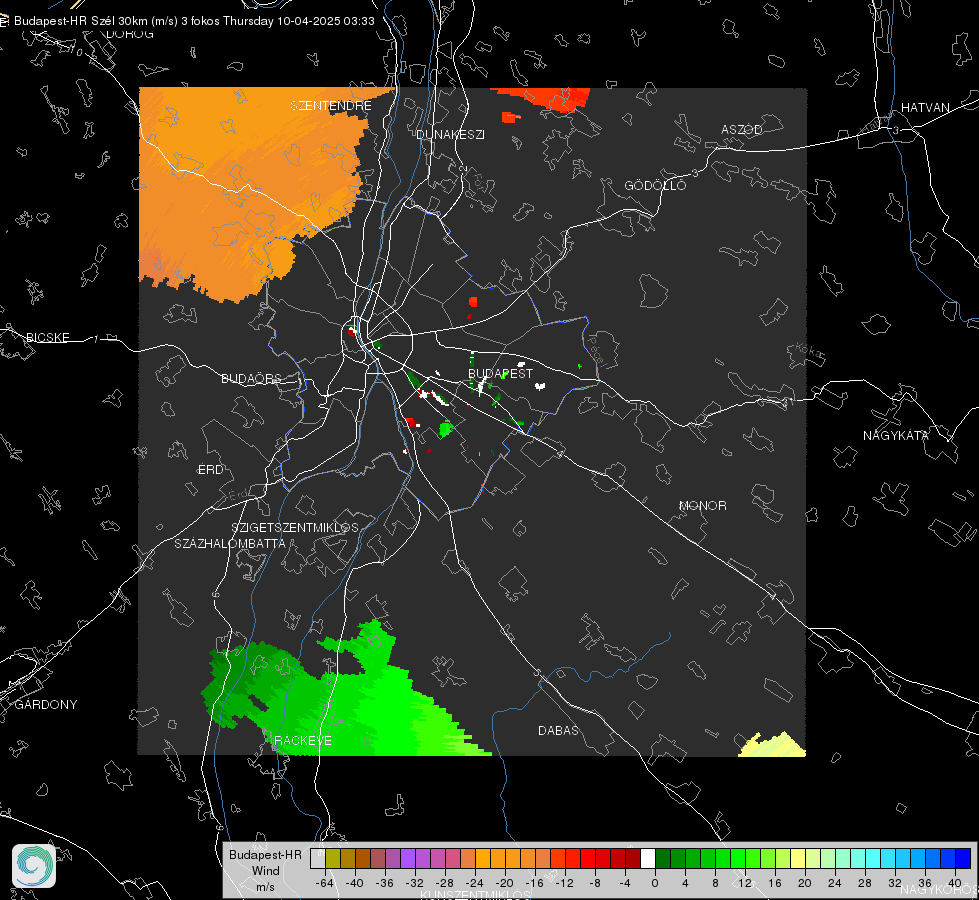Screen dimensions: 979x900
Task: Click the ÉRD town label
Action: (x=210, y=470)
